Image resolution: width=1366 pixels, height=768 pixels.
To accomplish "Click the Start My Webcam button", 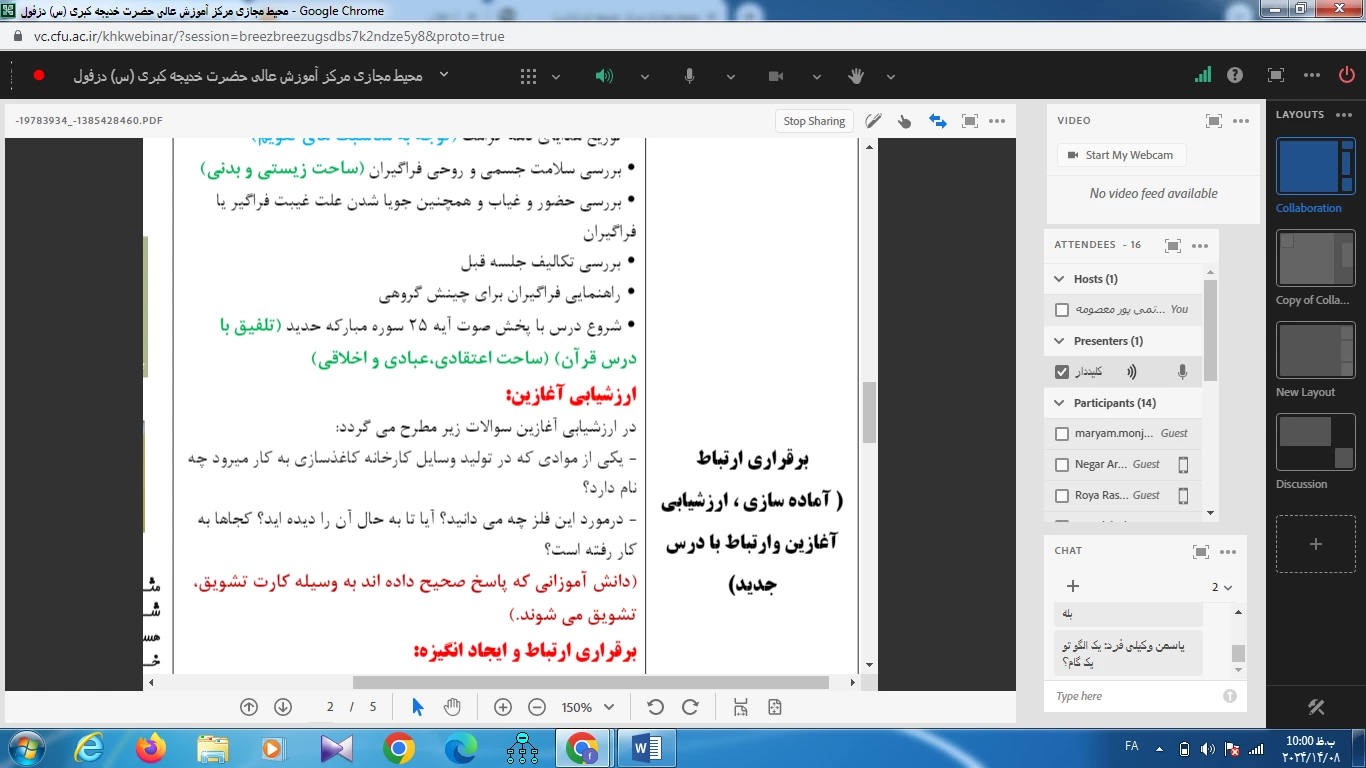I will pos(1120,155).
